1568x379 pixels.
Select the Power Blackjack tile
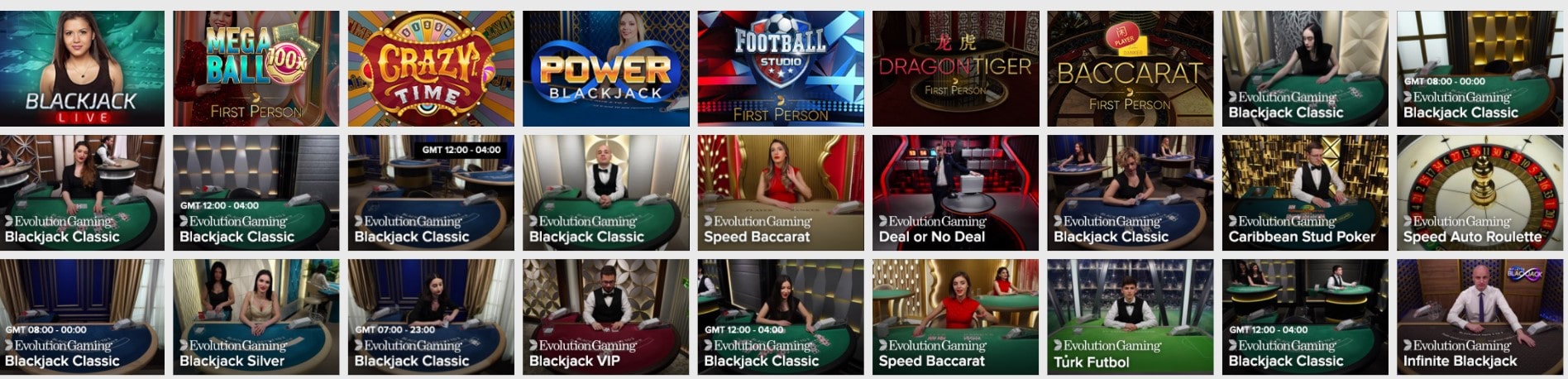[606, 69]
